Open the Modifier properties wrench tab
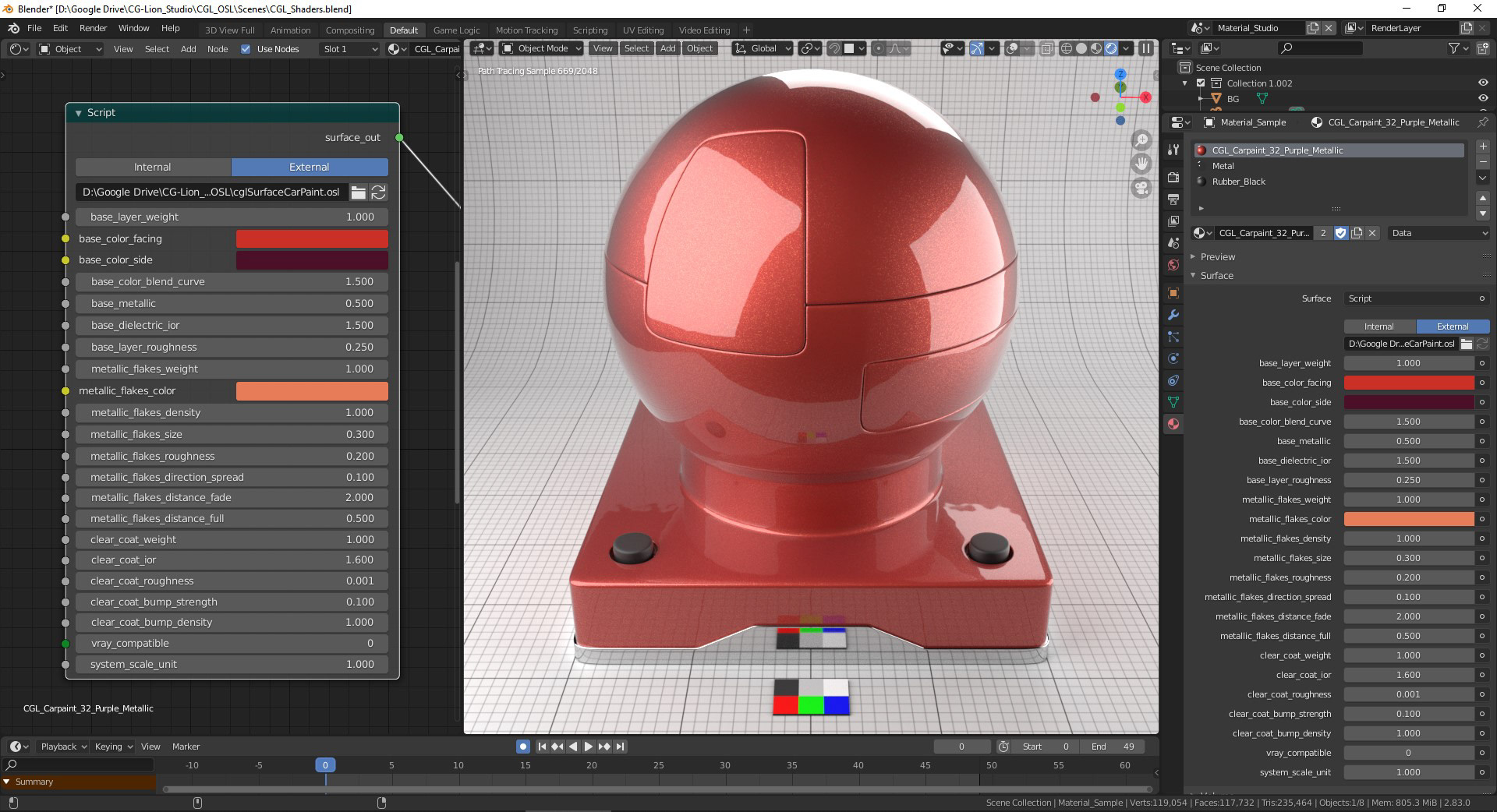1497x812 pixels. click(x=1173, y=315)
